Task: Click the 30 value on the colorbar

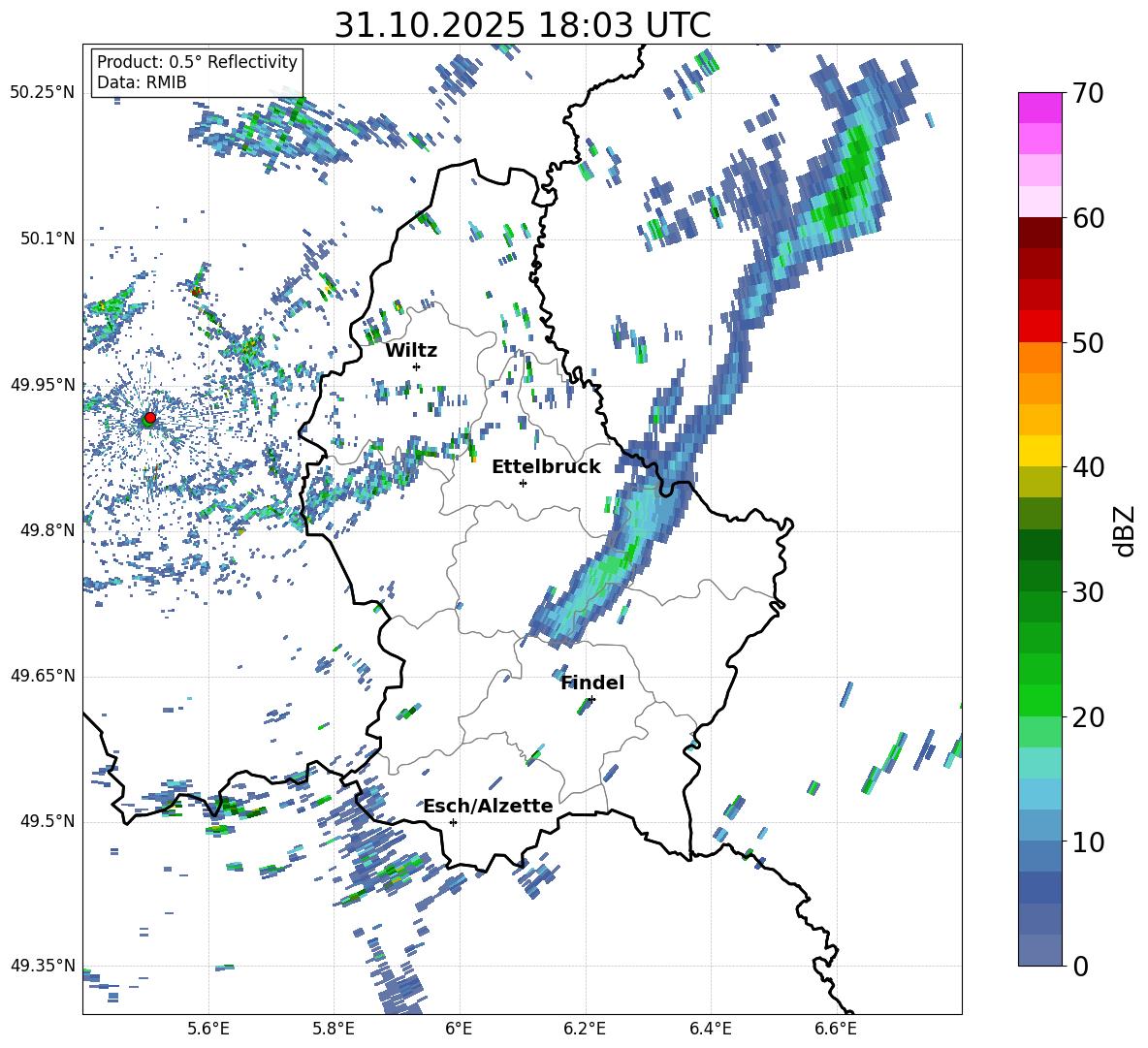Action: pyautogui.click(x=1088, y=592)
